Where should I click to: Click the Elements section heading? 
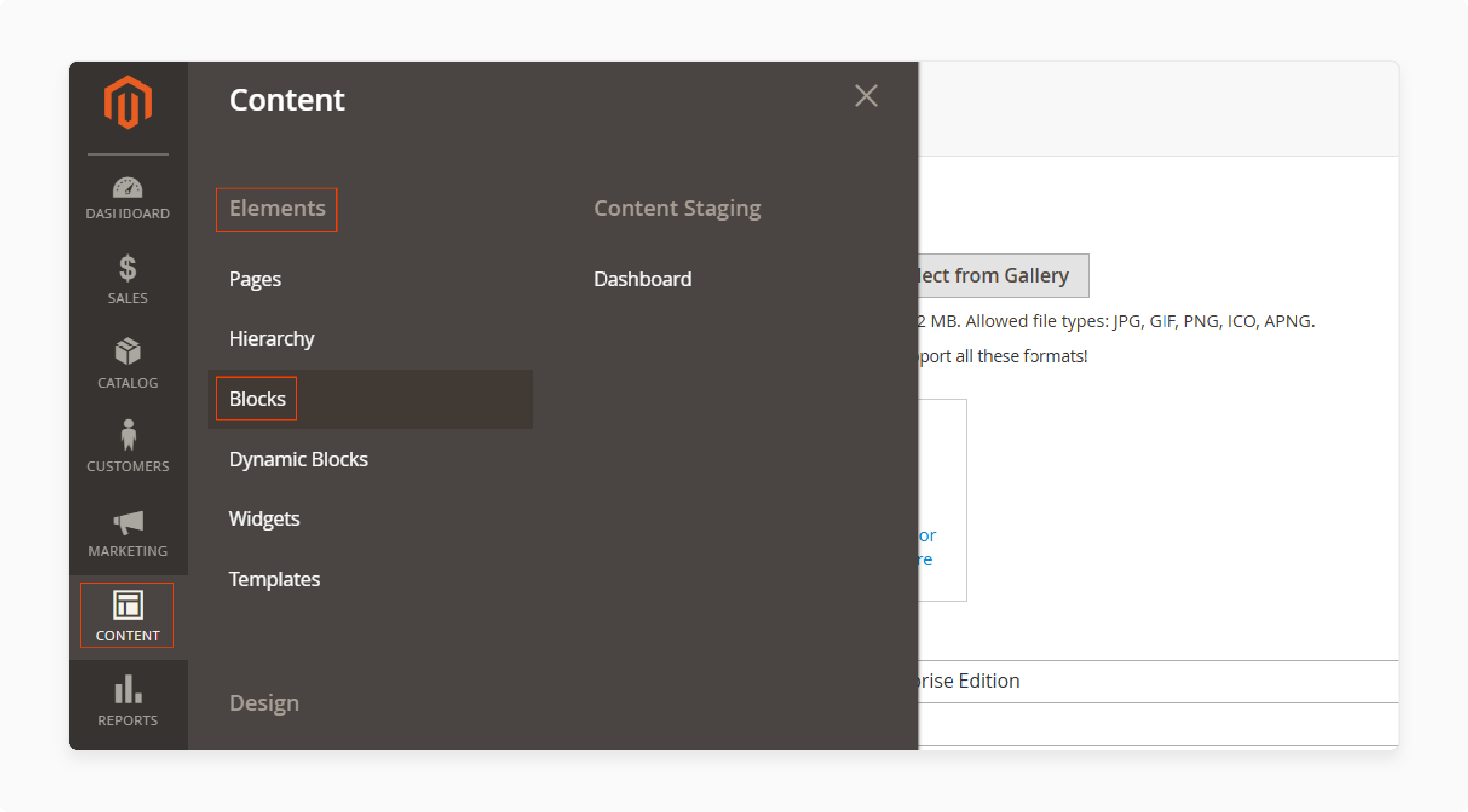(277, 208)
